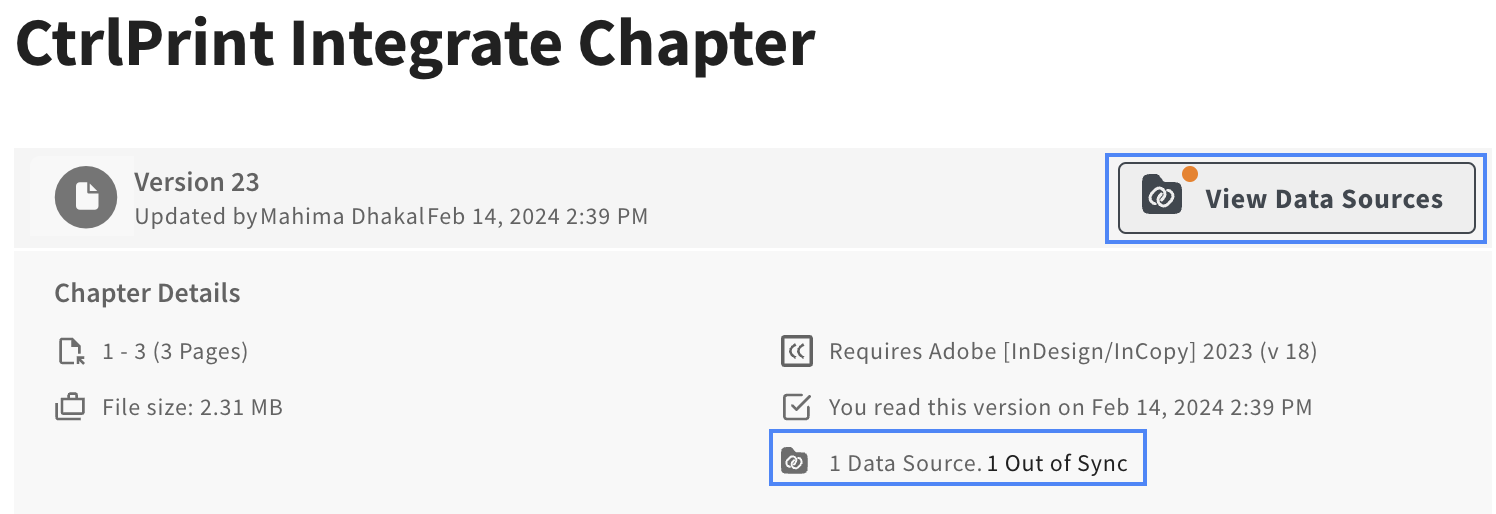Click the 1 - 3 (3 Pages) text

[x=175, y=351]
